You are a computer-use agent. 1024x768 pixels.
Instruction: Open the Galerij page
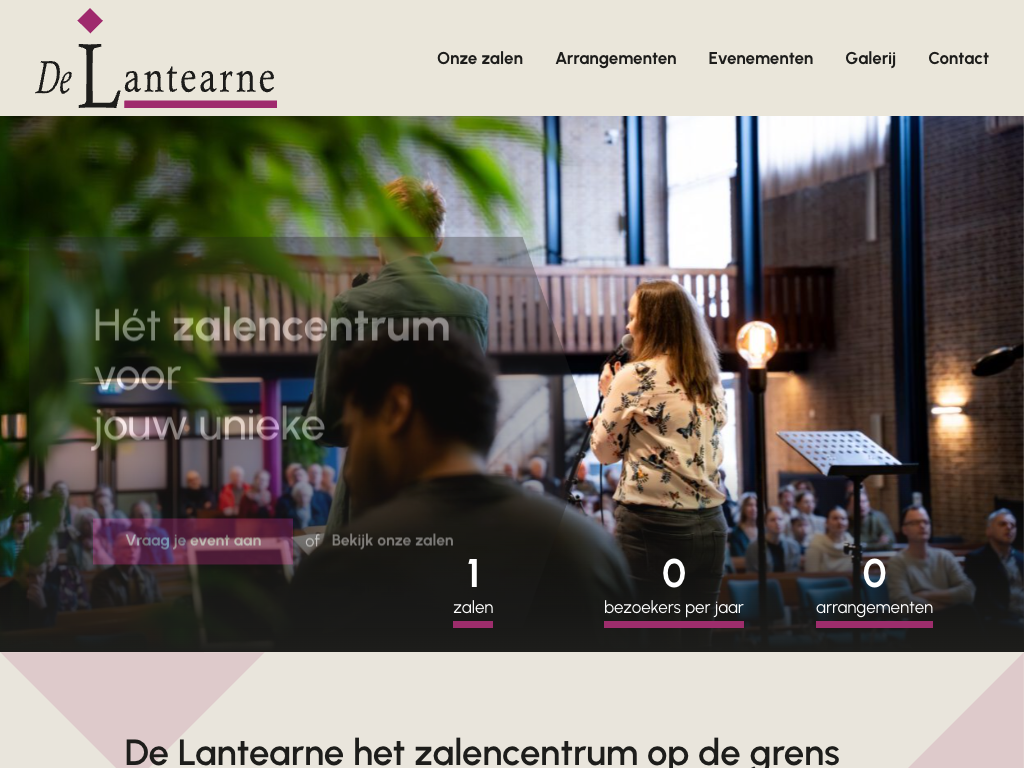click(x=871, y=58)
